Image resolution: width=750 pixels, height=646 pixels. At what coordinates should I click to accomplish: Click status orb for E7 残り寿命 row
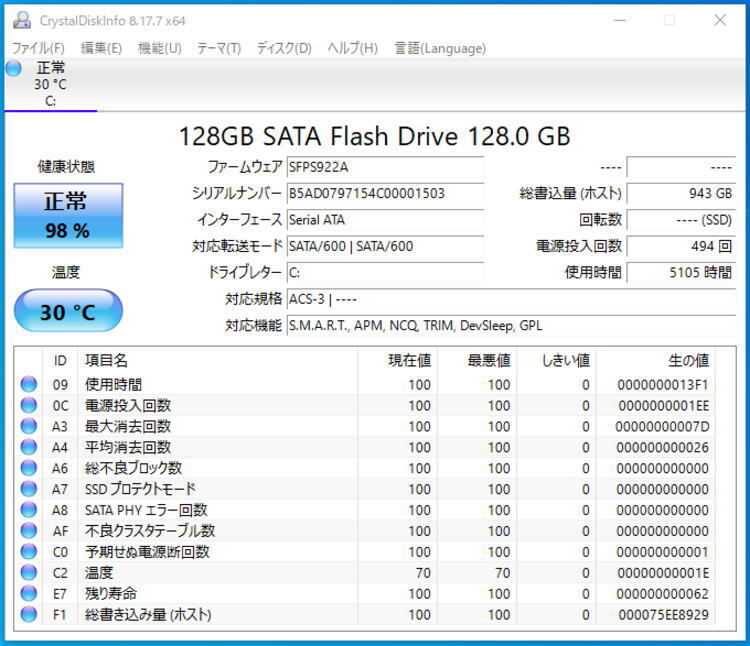tap(29, 593)
